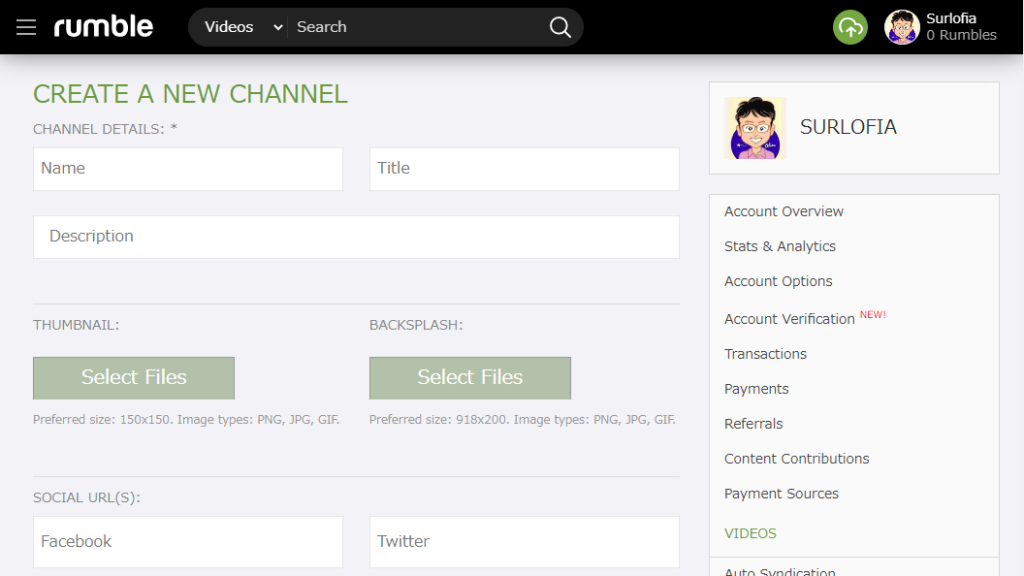Open Account Verification link
The width and height of the screenshot is (1024, 576).
click(x=789, y=319)
